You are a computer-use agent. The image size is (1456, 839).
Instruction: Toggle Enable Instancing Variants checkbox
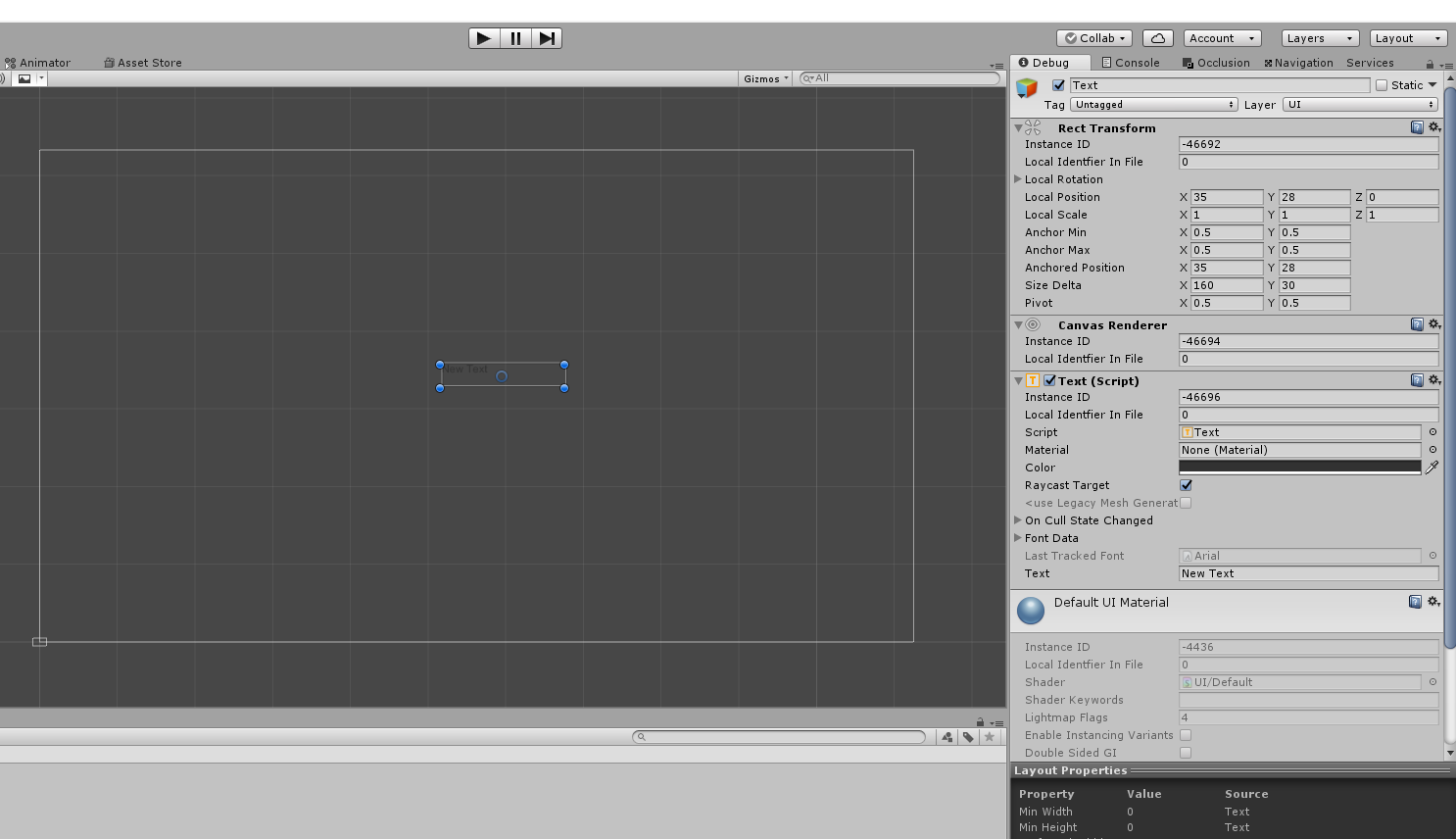[x=1186, y=735]
